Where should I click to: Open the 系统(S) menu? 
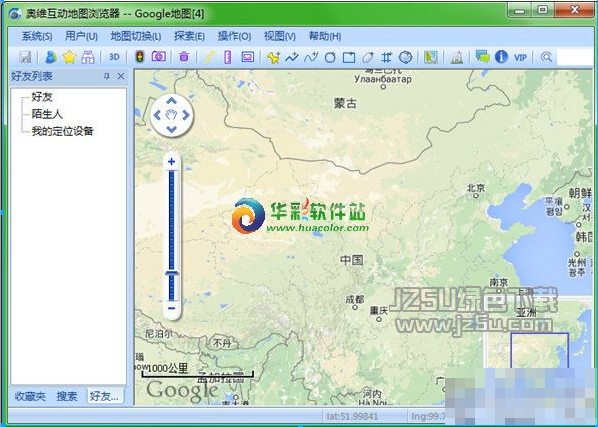[x=37, y=36]
